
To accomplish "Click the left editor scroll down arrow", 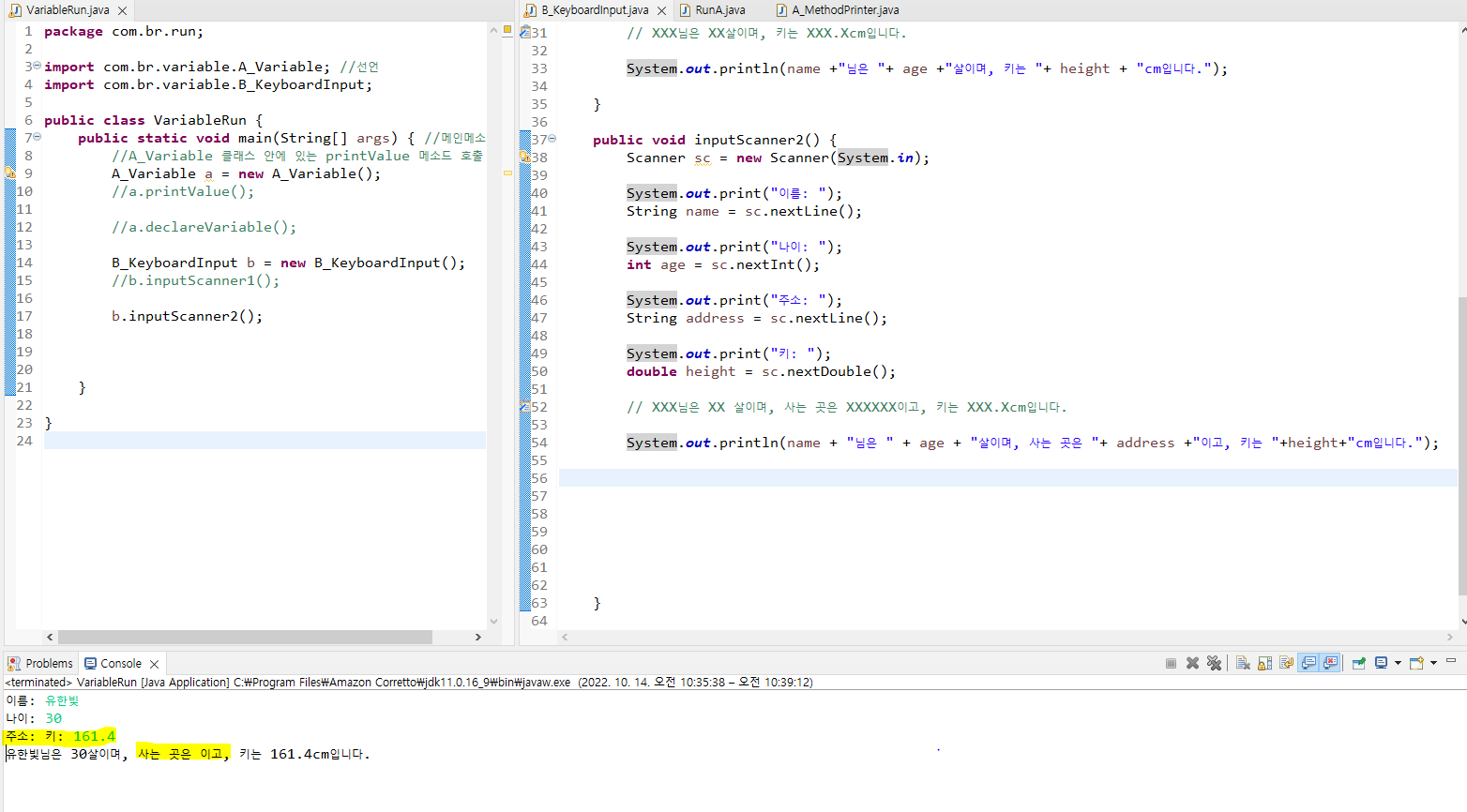I will (494, 621).
